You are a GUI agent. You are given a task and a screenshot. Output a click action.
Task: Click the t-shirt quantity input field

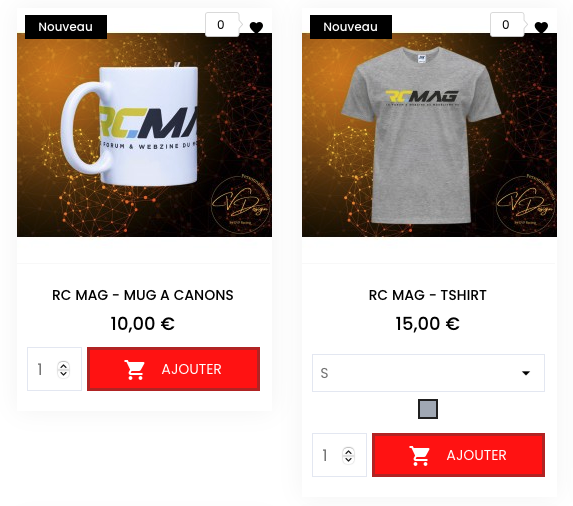[327, 455]
